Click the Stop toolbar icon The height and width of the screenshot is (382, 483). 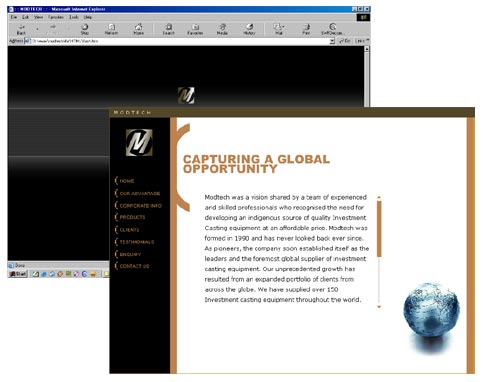pos(85,29)
